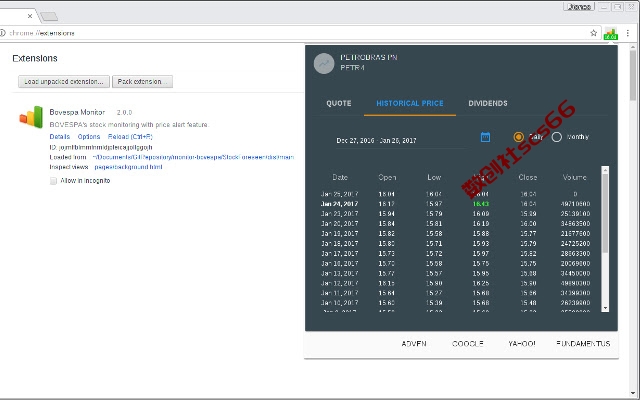Click the Bovespa Monitor toolbar extension icon
Viewport: 640px width, 400px height.
pos(611,33)
